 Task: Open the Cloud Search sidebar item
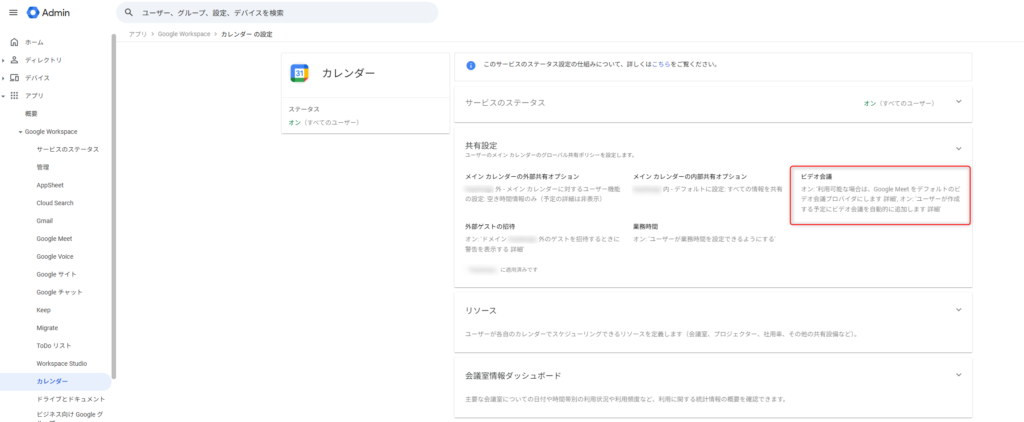(x=55, y=203)
